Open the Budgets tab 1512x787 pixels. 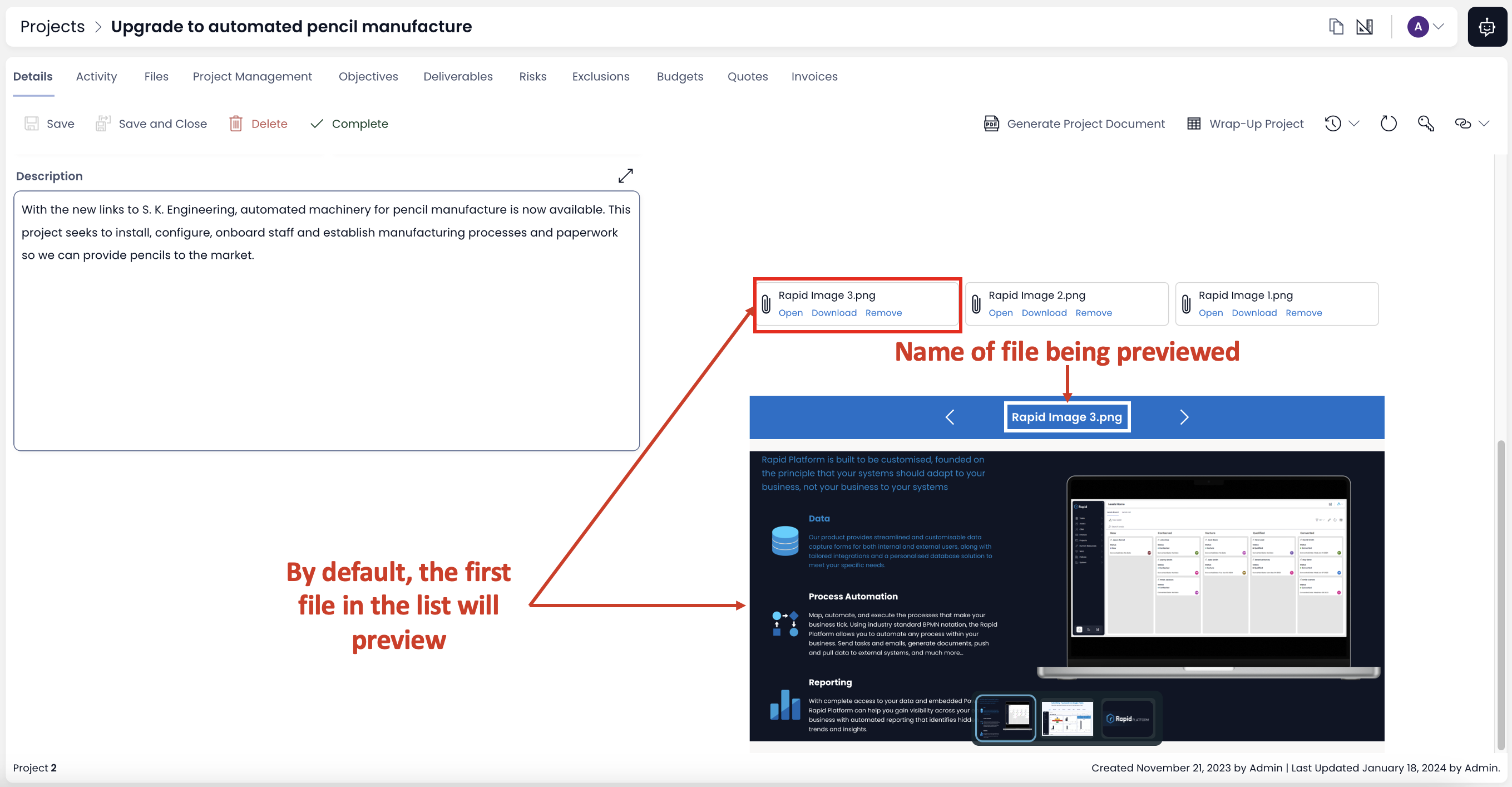pyautogui.click(x=680, y=76)
